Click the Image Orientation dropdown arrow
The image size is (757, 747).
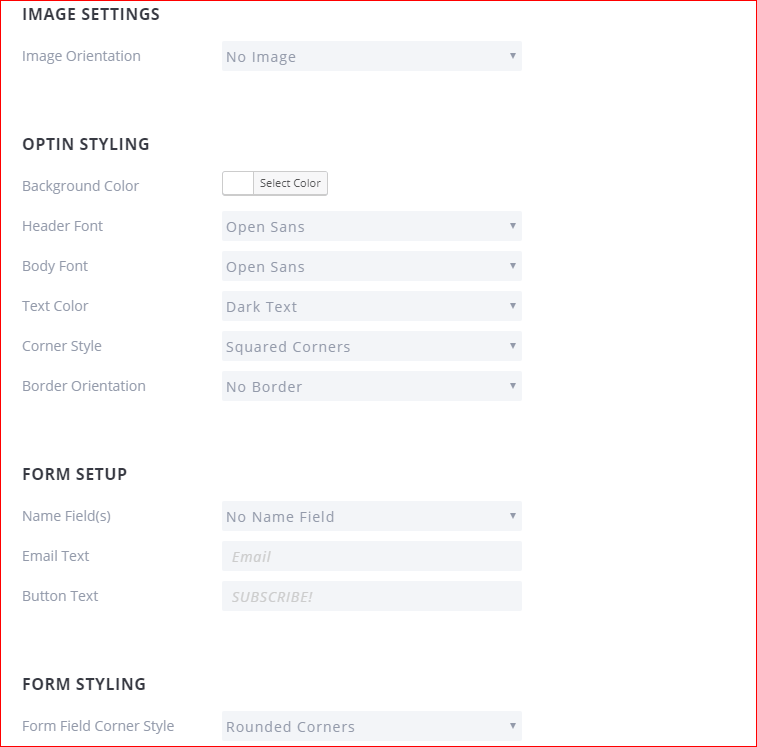click(x=512, y=56)
